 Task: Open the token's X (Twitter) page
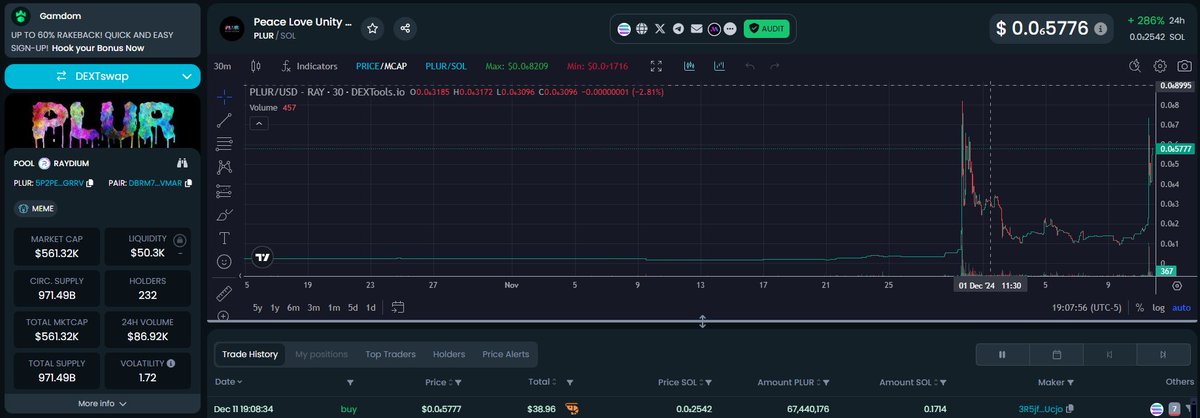tap(660, 29)
